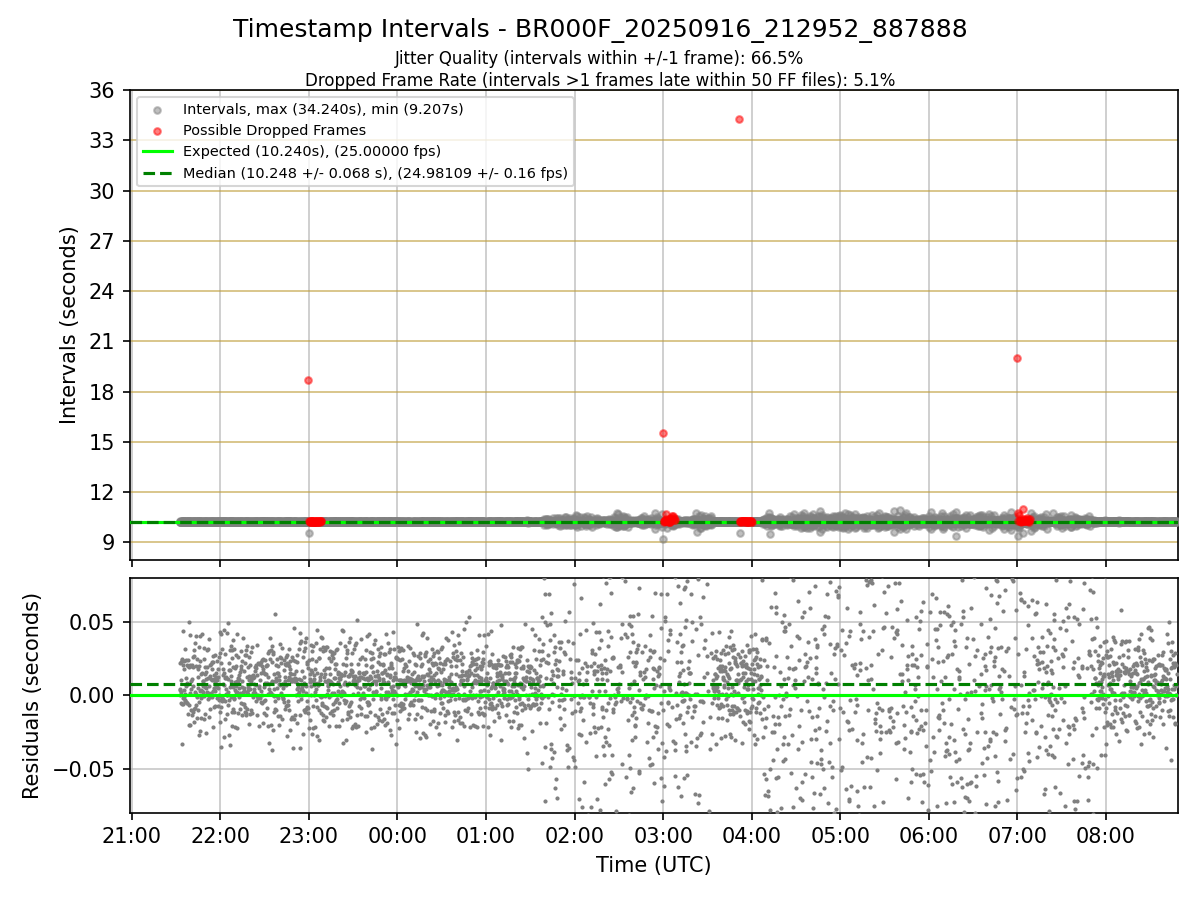Click the '01:00' x-axis tick label
Screen dimensions: 1200x900
click(x=486, y=834)
